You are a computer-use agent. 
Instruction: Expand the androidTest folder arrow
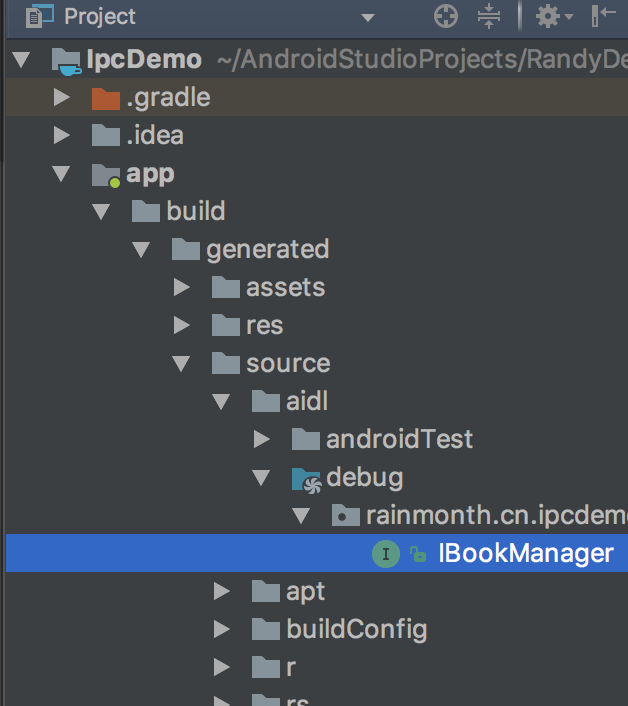click(261, 439)
